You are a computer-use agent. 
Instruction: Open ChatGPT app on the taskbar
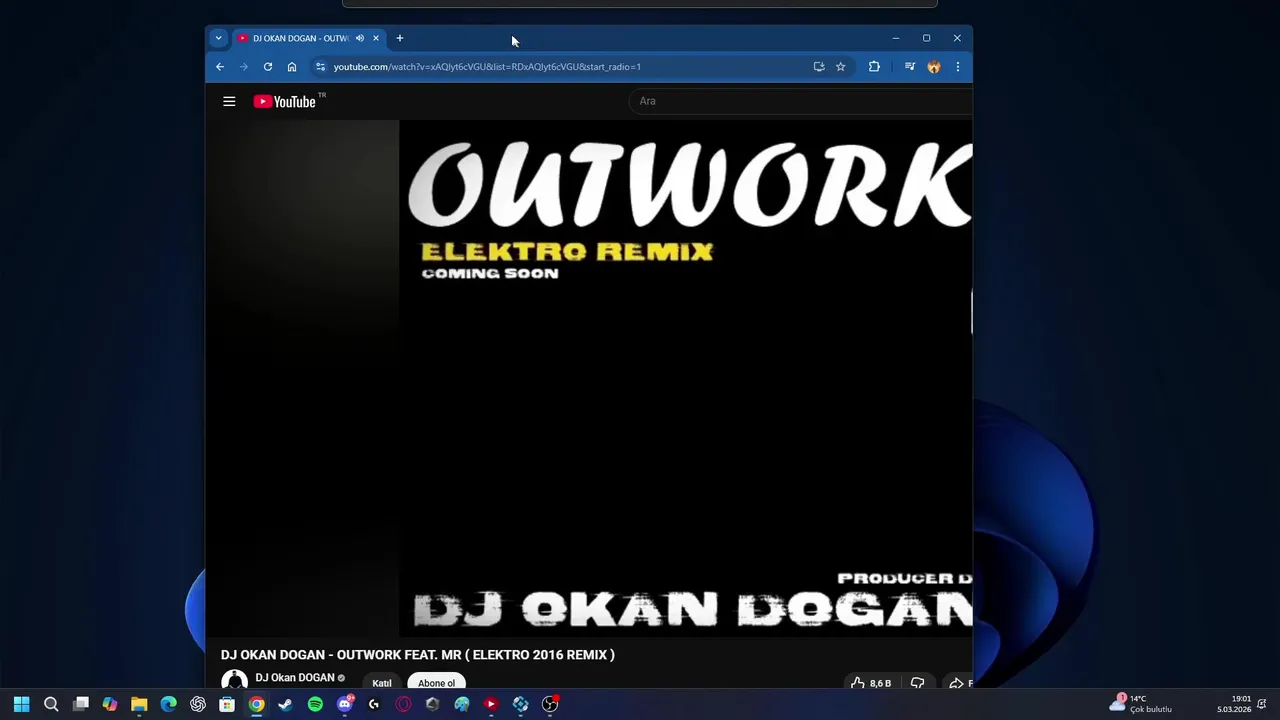point(198,704)
